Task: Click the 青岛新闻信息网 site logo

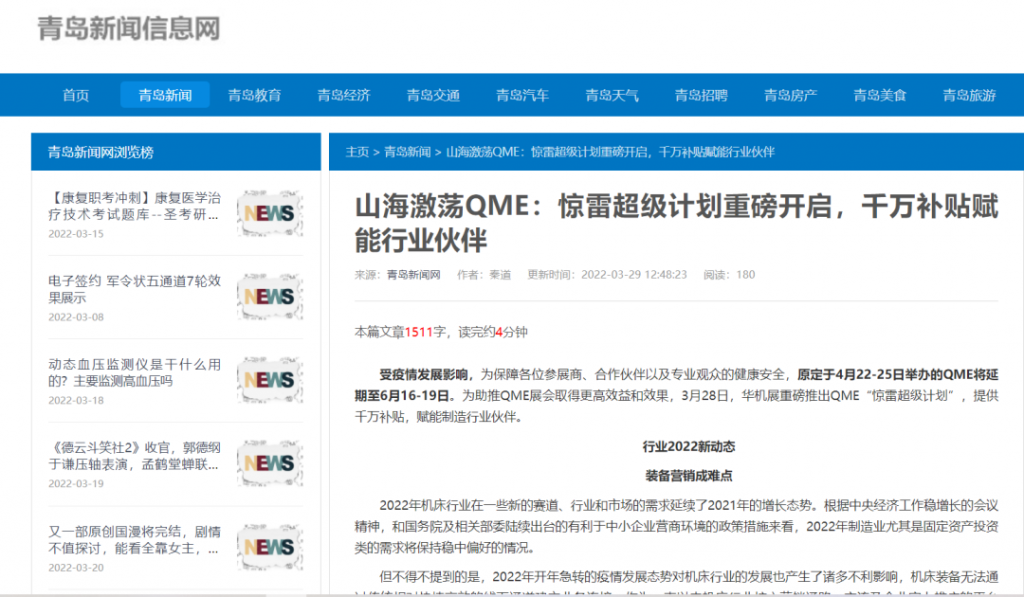Action: (x=129, y=29)
